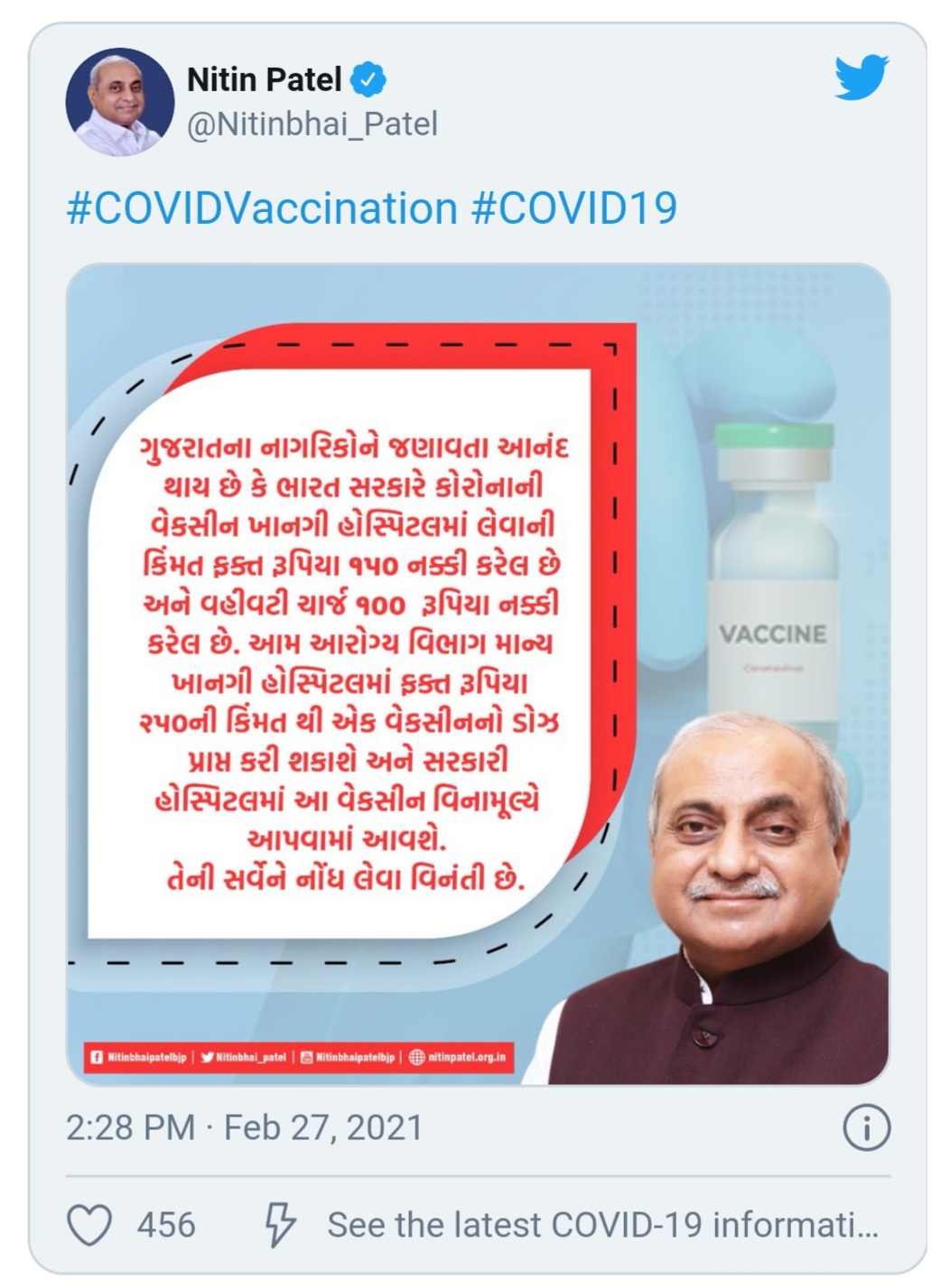Image resolution: width=950 pixels, height=1288 pixels.
Task: Click the lightning bolt icon
Action: click(279, 1225)
